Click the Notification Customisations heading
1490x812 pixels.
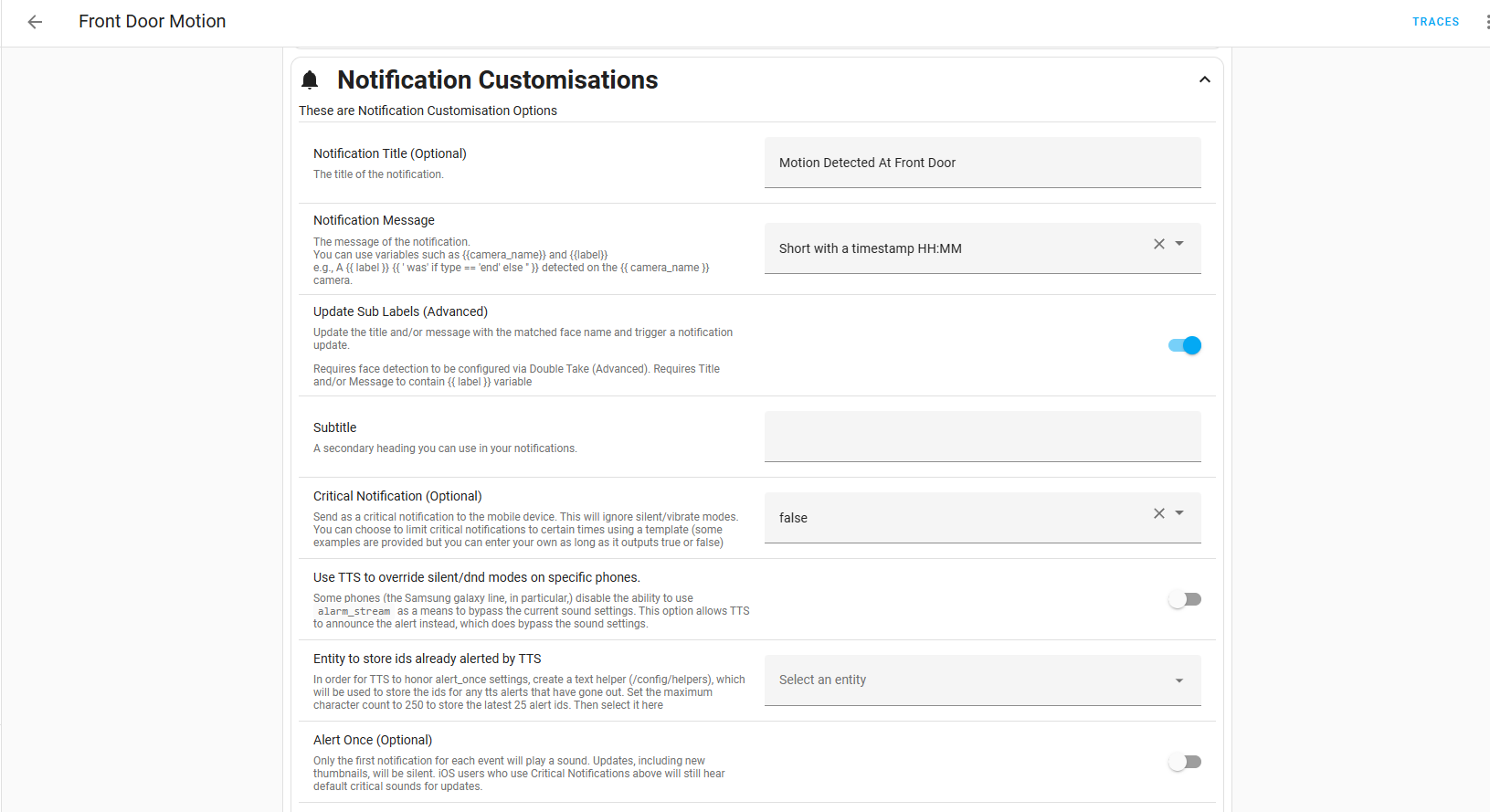[497, 80]
